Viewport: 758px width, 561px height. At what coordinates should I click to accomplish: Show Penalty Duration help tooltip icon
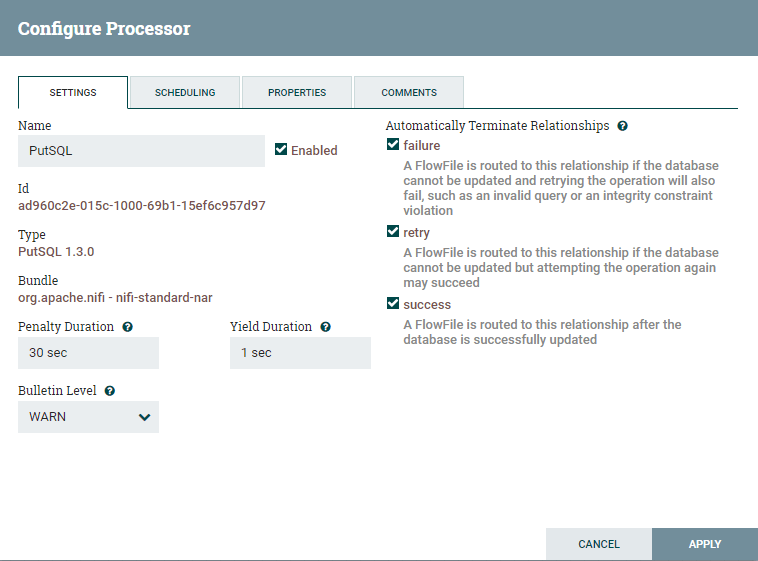[128, 327]
